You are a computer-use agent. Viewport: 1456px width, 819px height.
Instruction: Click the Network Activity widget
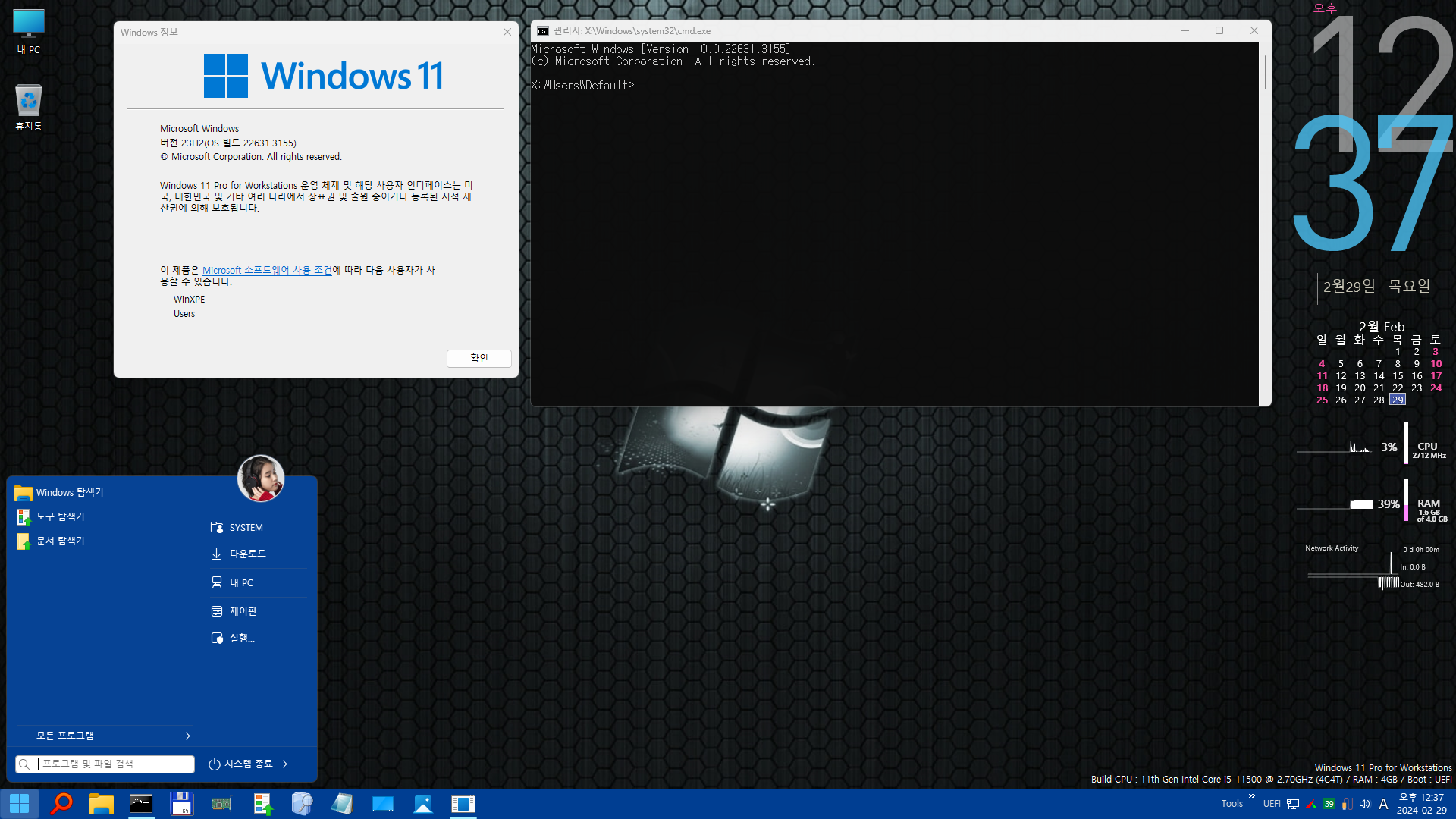(x=1373, y=567)
